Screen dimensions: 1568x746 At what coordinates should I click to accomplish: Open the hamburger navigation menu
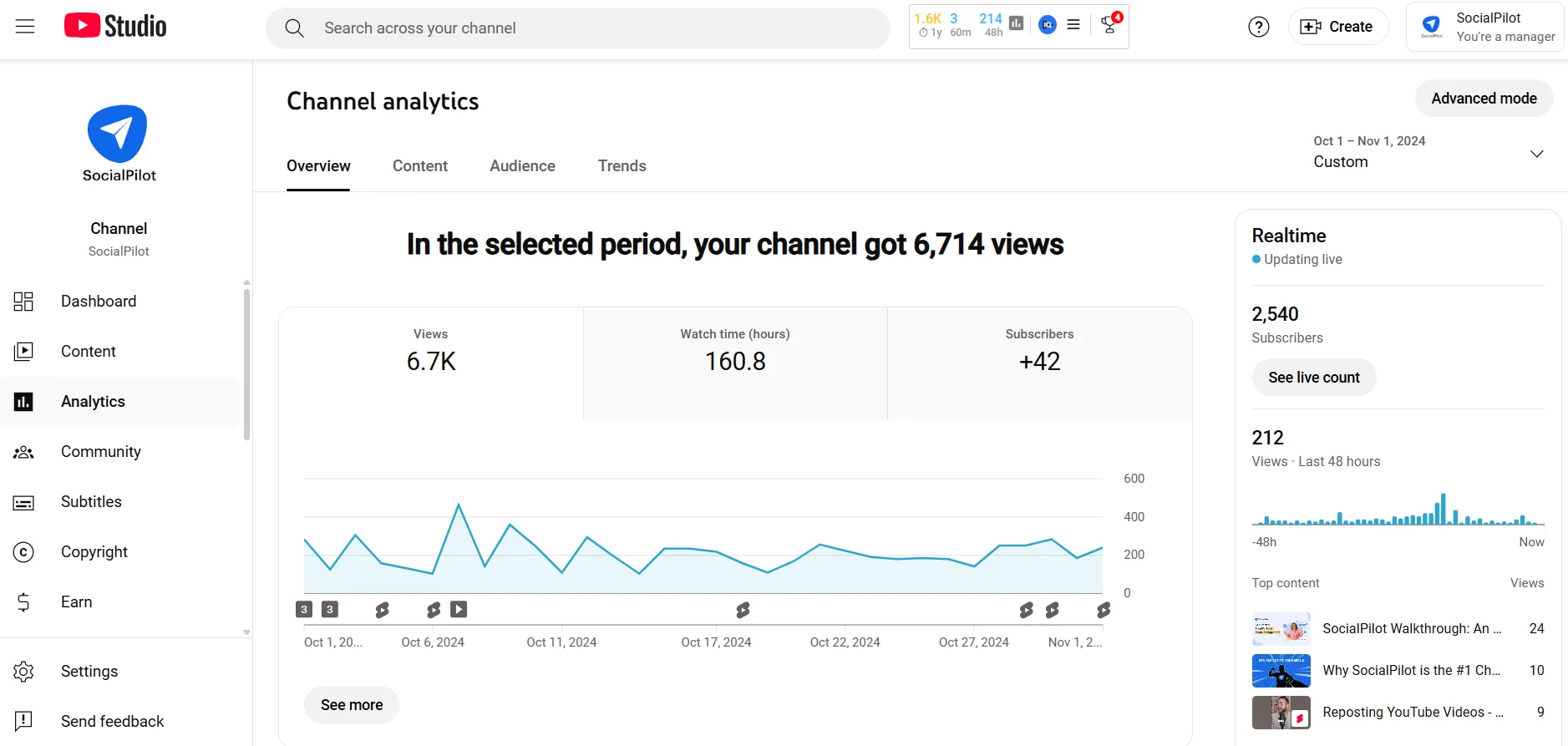25,27
